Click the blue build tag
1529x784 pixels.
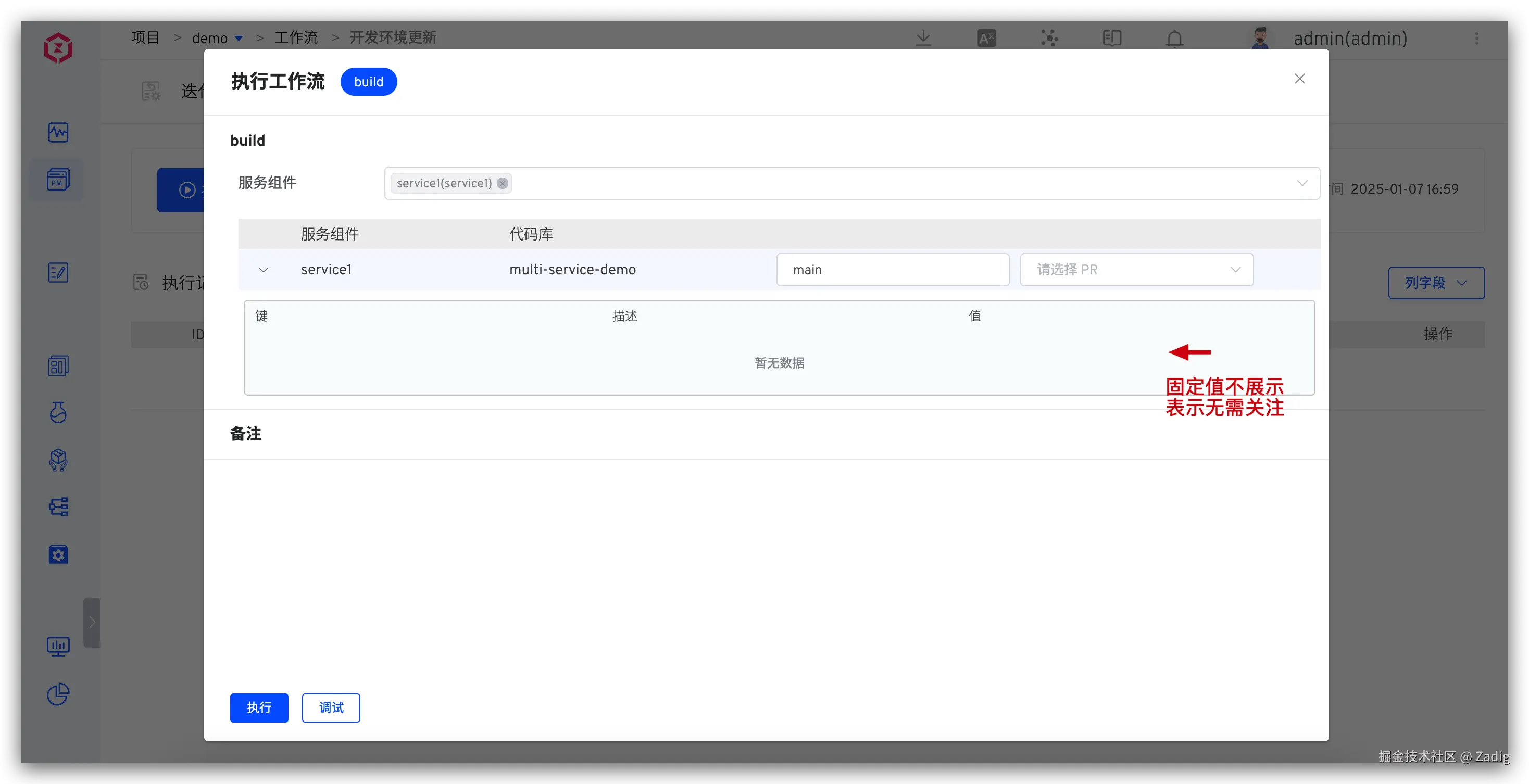click(x=369, y=82)
